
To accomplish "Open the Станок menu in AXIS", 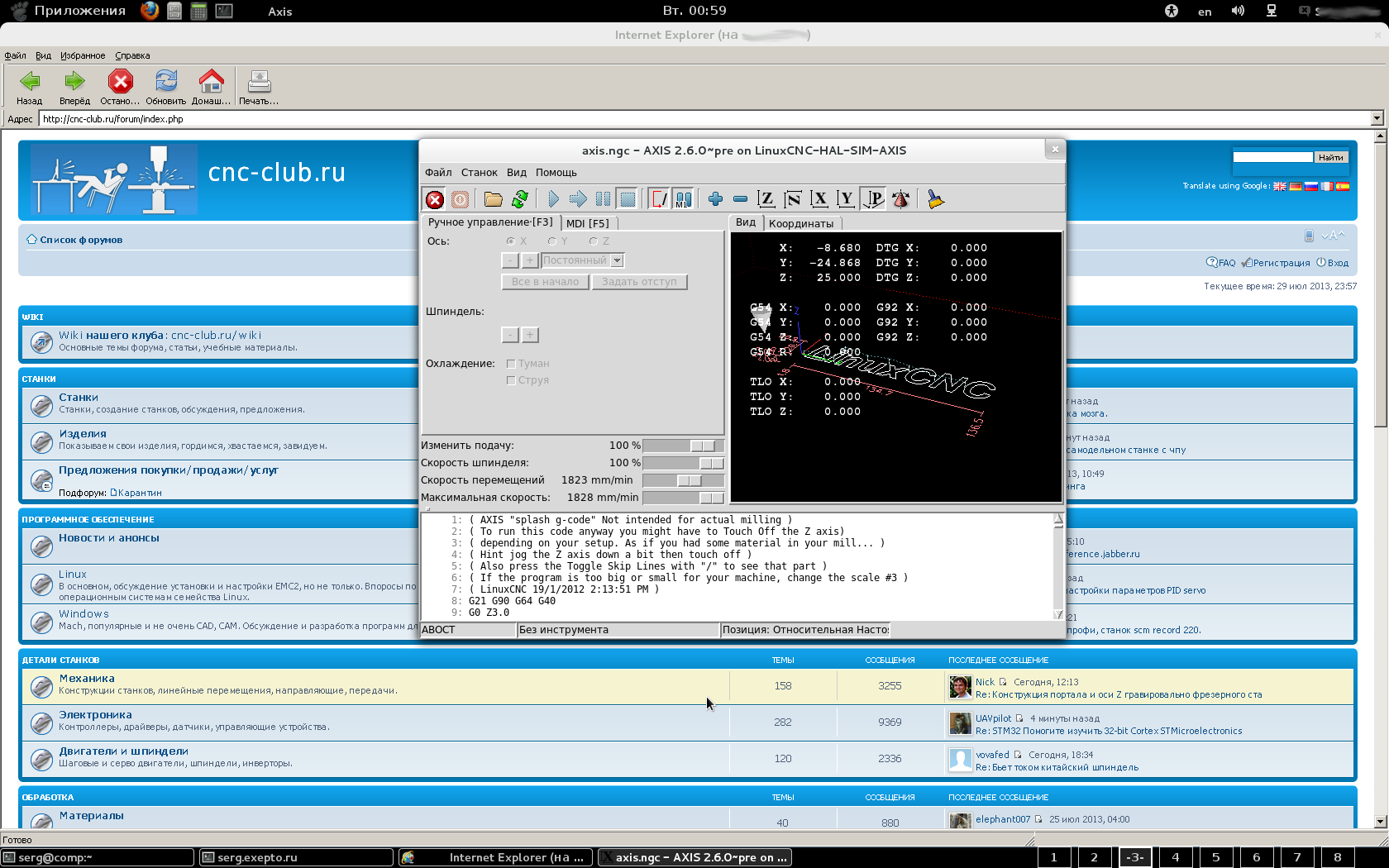I will 480,173.
